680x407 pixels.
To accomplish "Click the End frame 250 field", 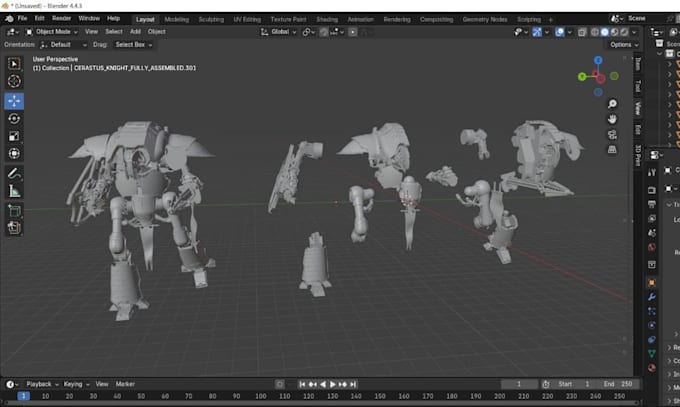I will [x=619, y=384].
